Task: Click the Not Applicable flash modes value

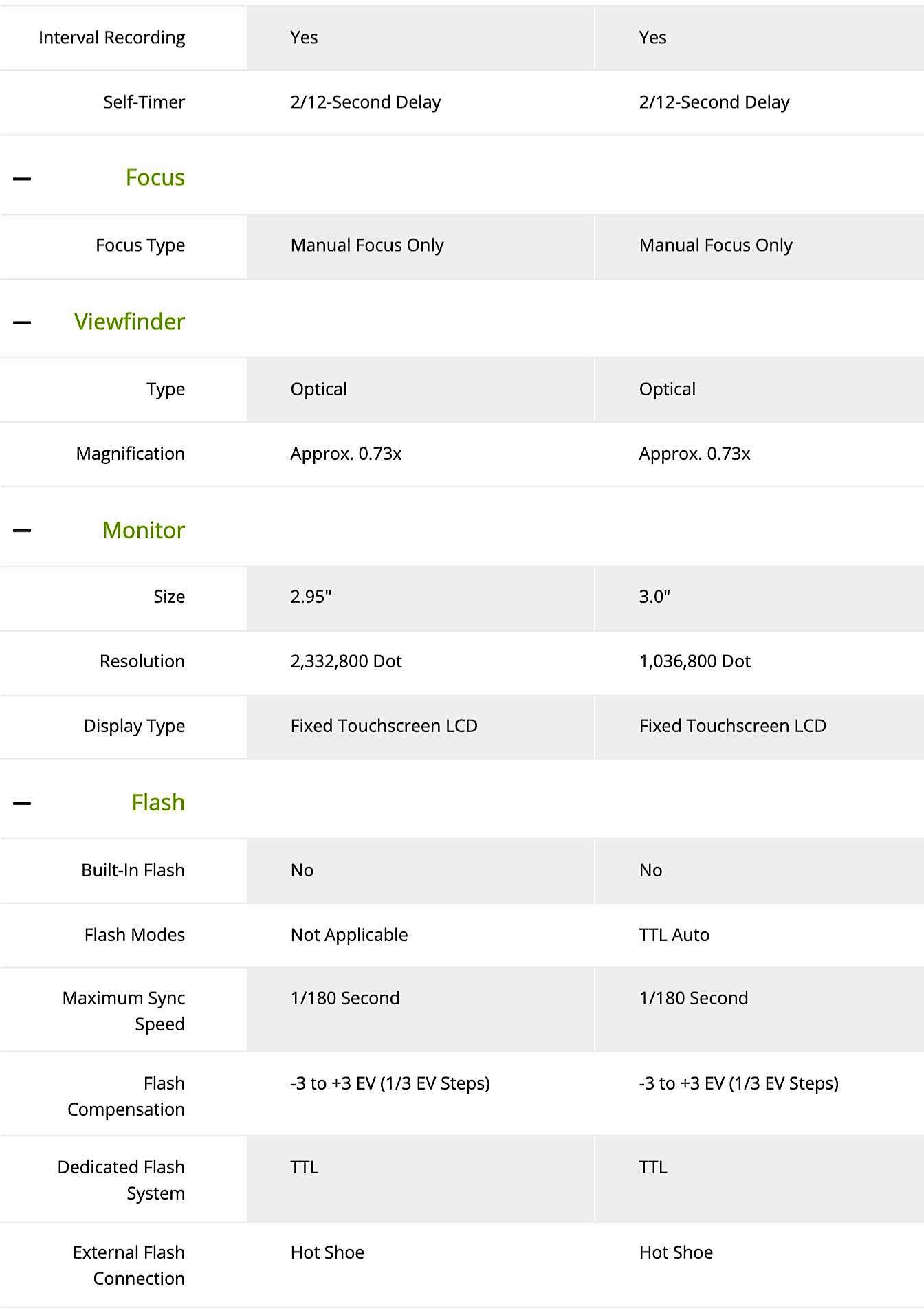Action: click(349, 935)
